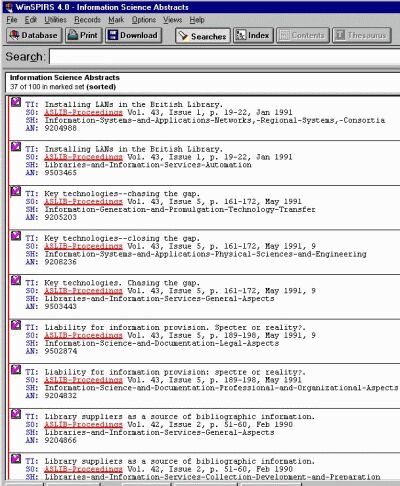
Task: Open the Mark menu
Action: [x=116, y=20]
